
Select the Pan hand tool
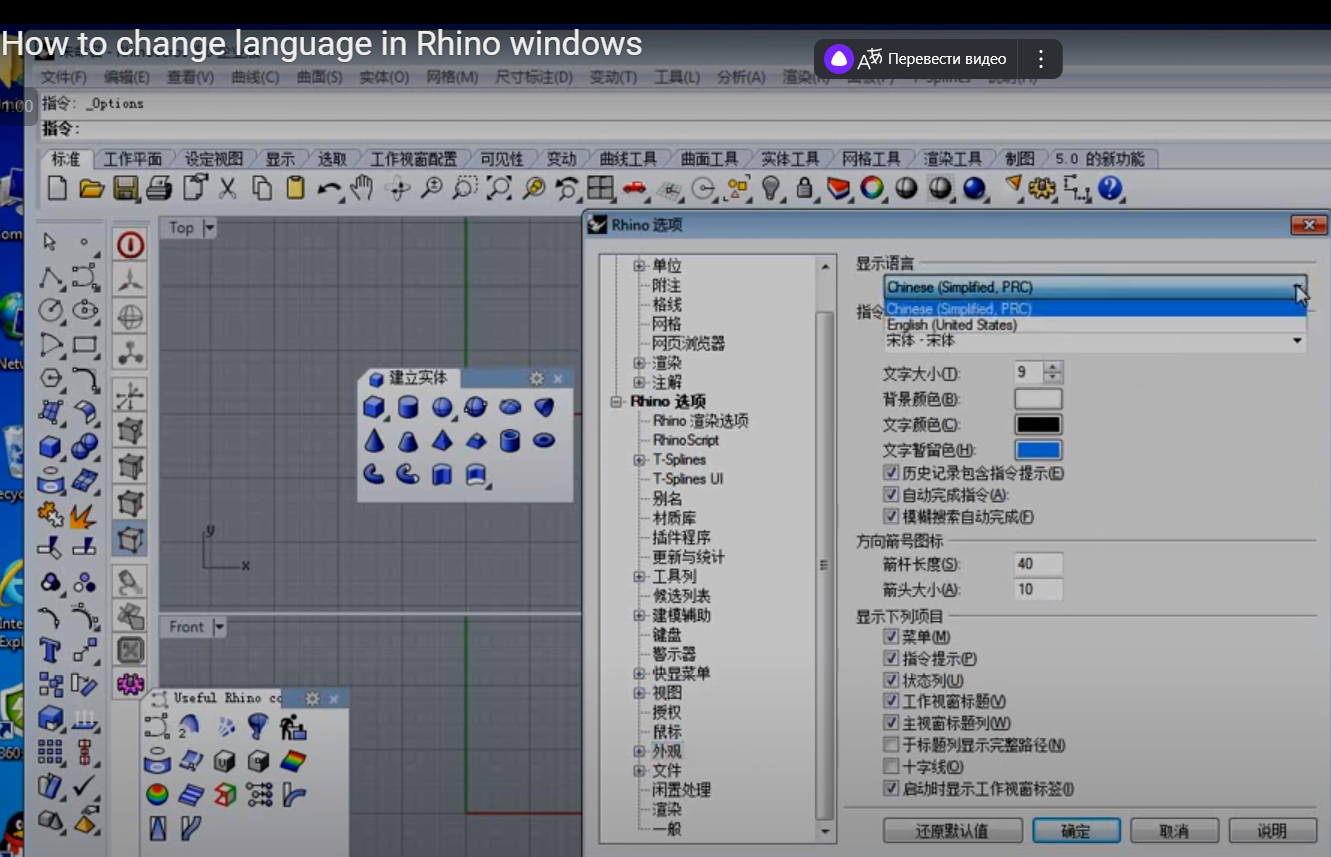(362, 188)
